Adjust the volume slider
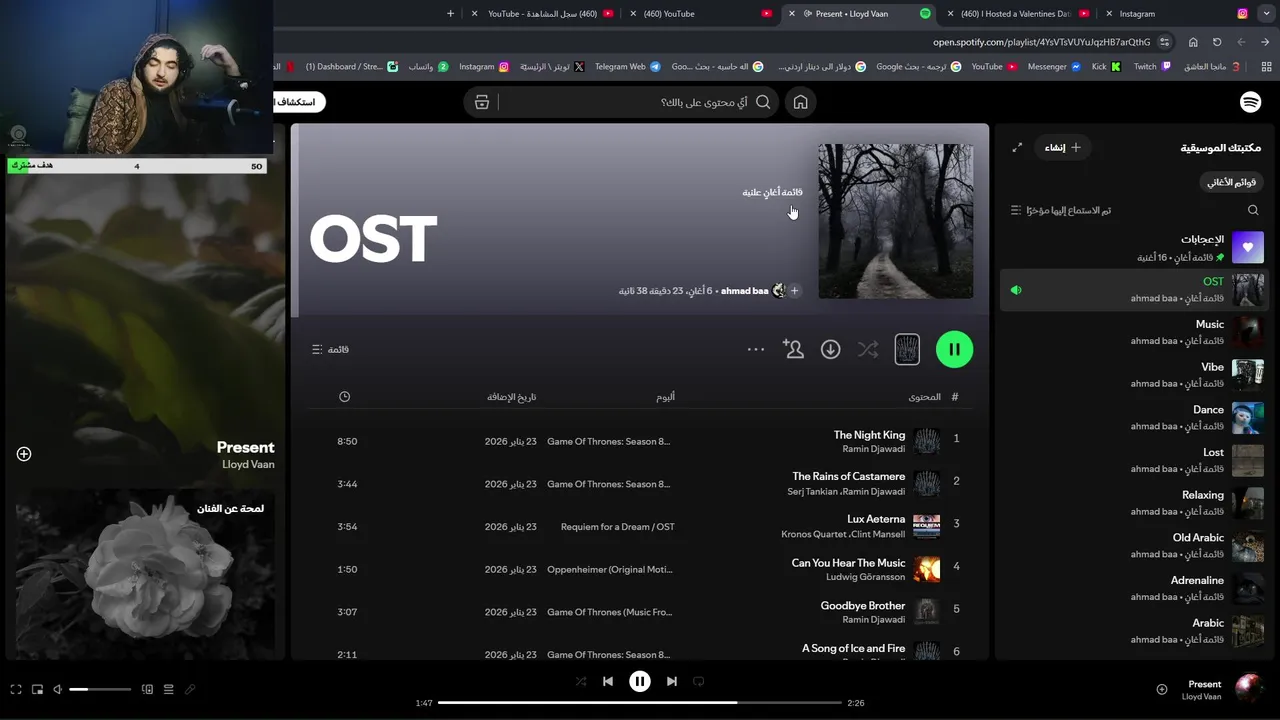The image size is (1280, 720). pos(100,689)
